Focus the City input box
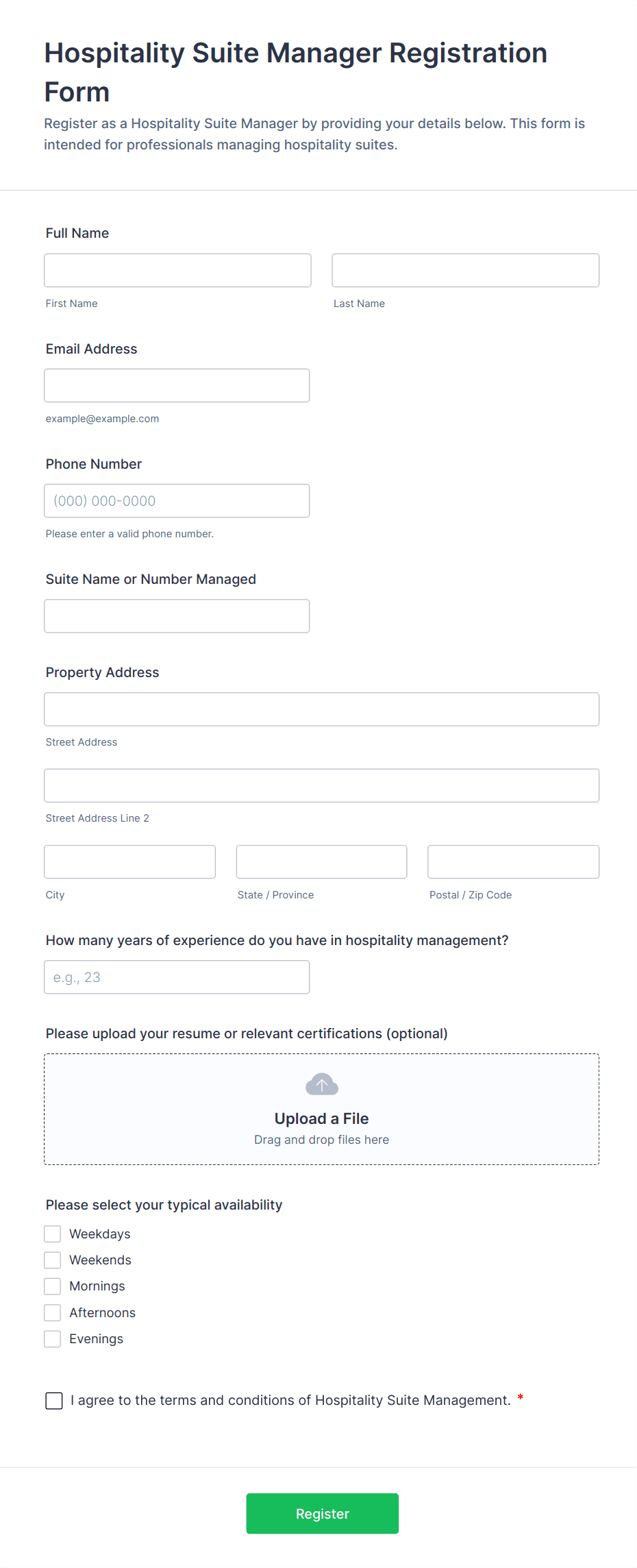This screenshot has width=637, height=1568. (129, 861)
